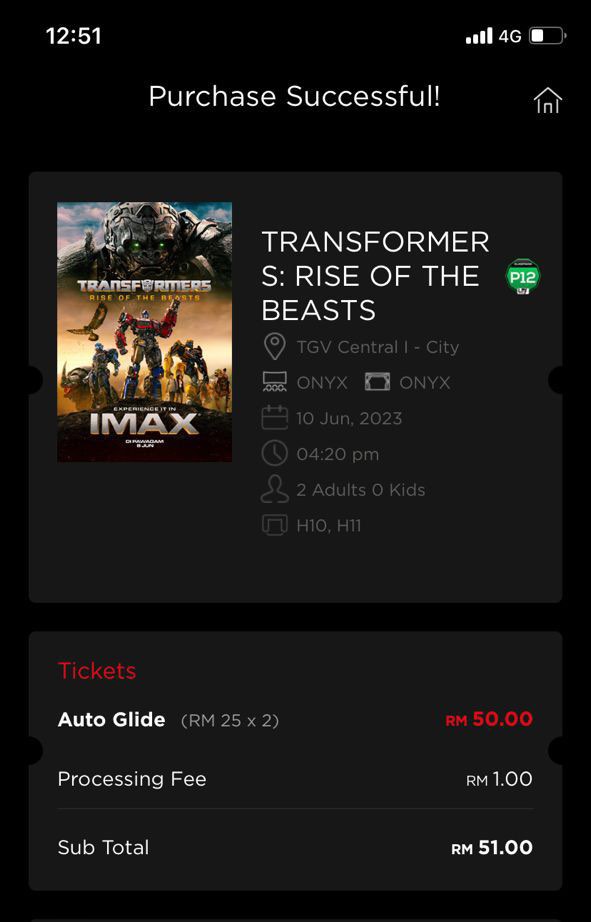Click the Processing Fee row
This screenshot has width=591, height=922.
(x=132, y=779)
